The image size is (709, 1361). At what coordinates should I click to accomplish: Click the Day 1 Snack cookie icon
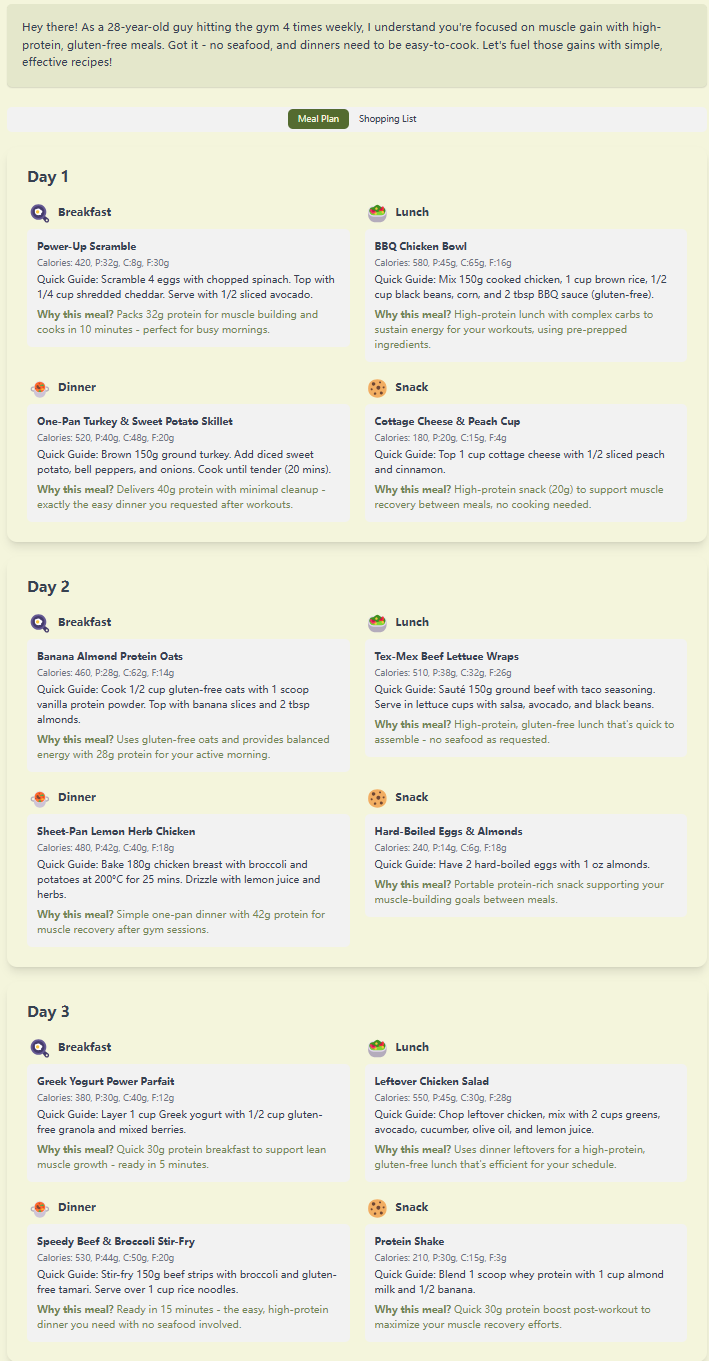point(377,388)
